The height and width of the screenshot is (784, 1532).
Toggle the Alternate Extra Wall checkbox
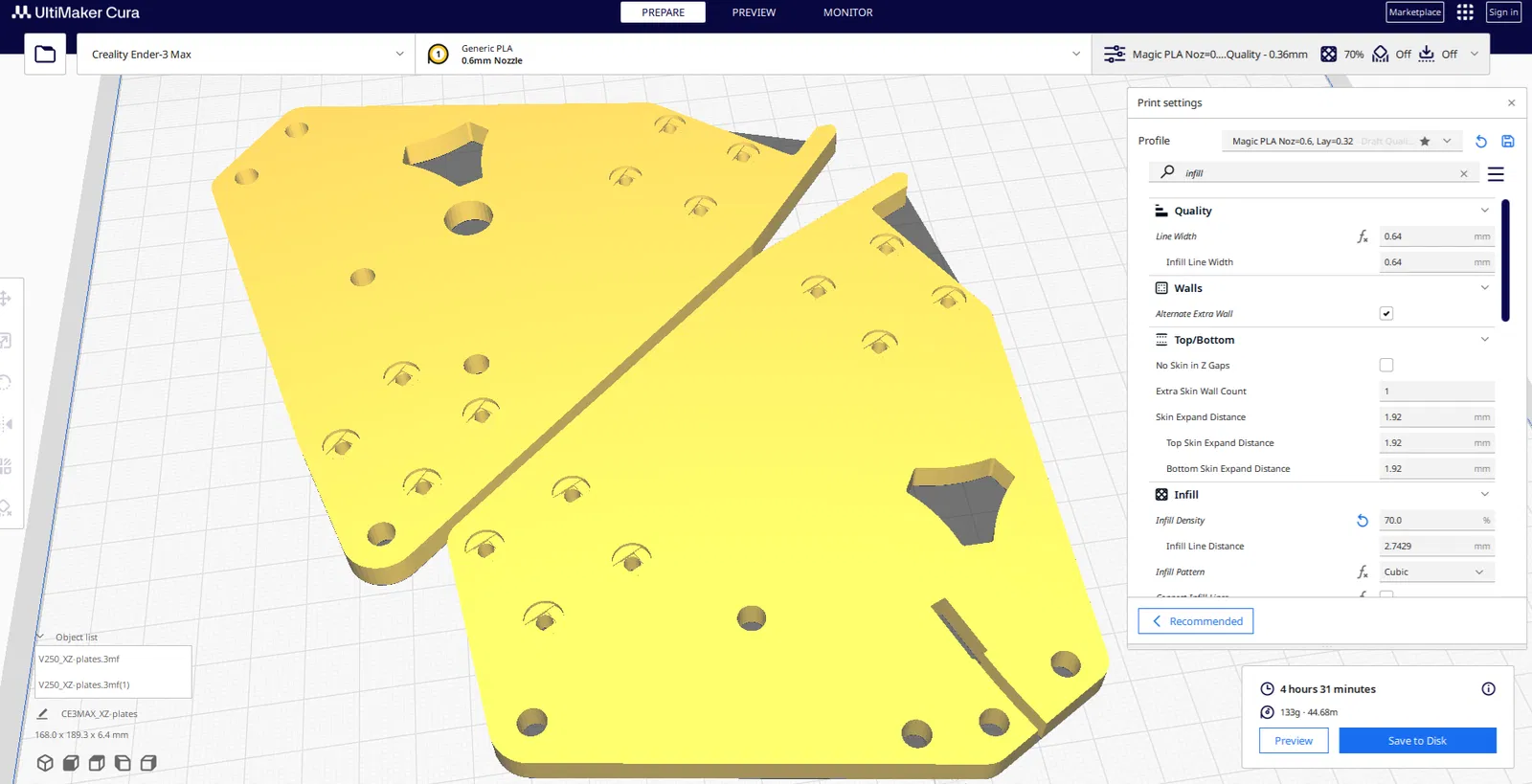point(1386,314)
